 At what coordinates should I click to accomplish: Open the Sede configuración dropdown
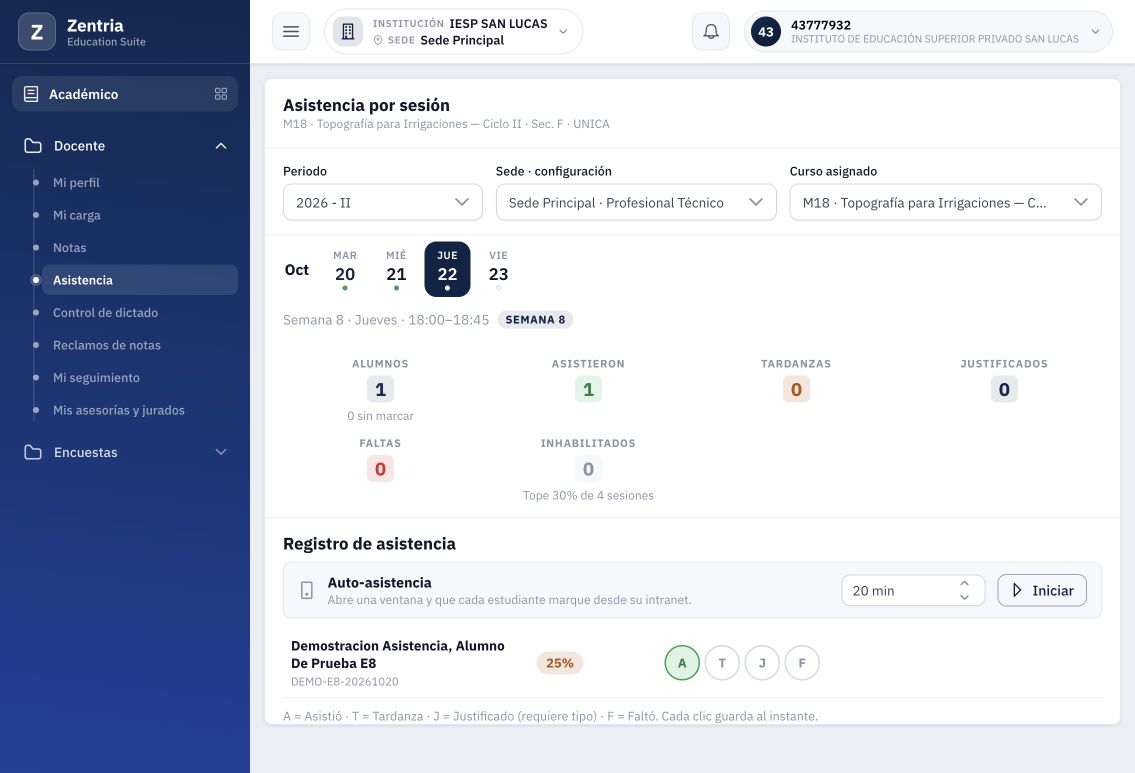pos(636,203)
